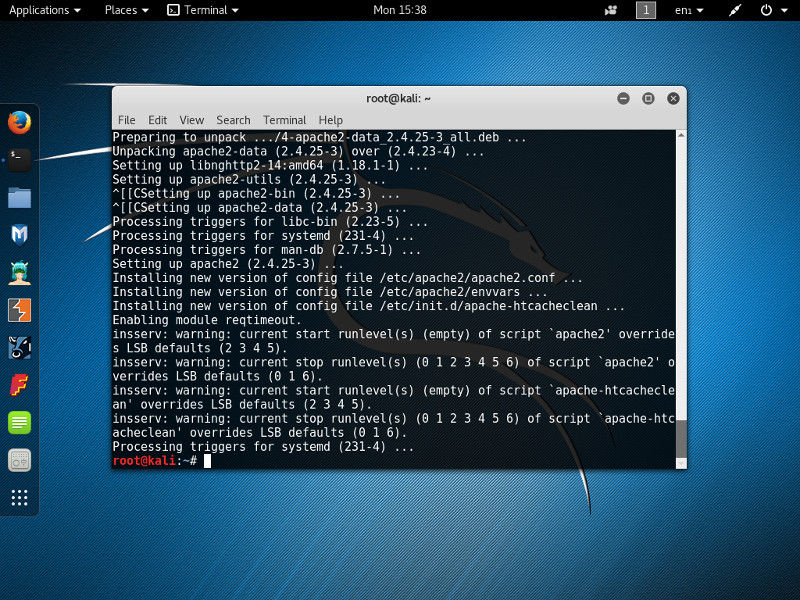The width and height of the screenshot is (800, 600).
Task: Launch Firefox from the dock
Action: pyautogui.click(x=18, y=123)
